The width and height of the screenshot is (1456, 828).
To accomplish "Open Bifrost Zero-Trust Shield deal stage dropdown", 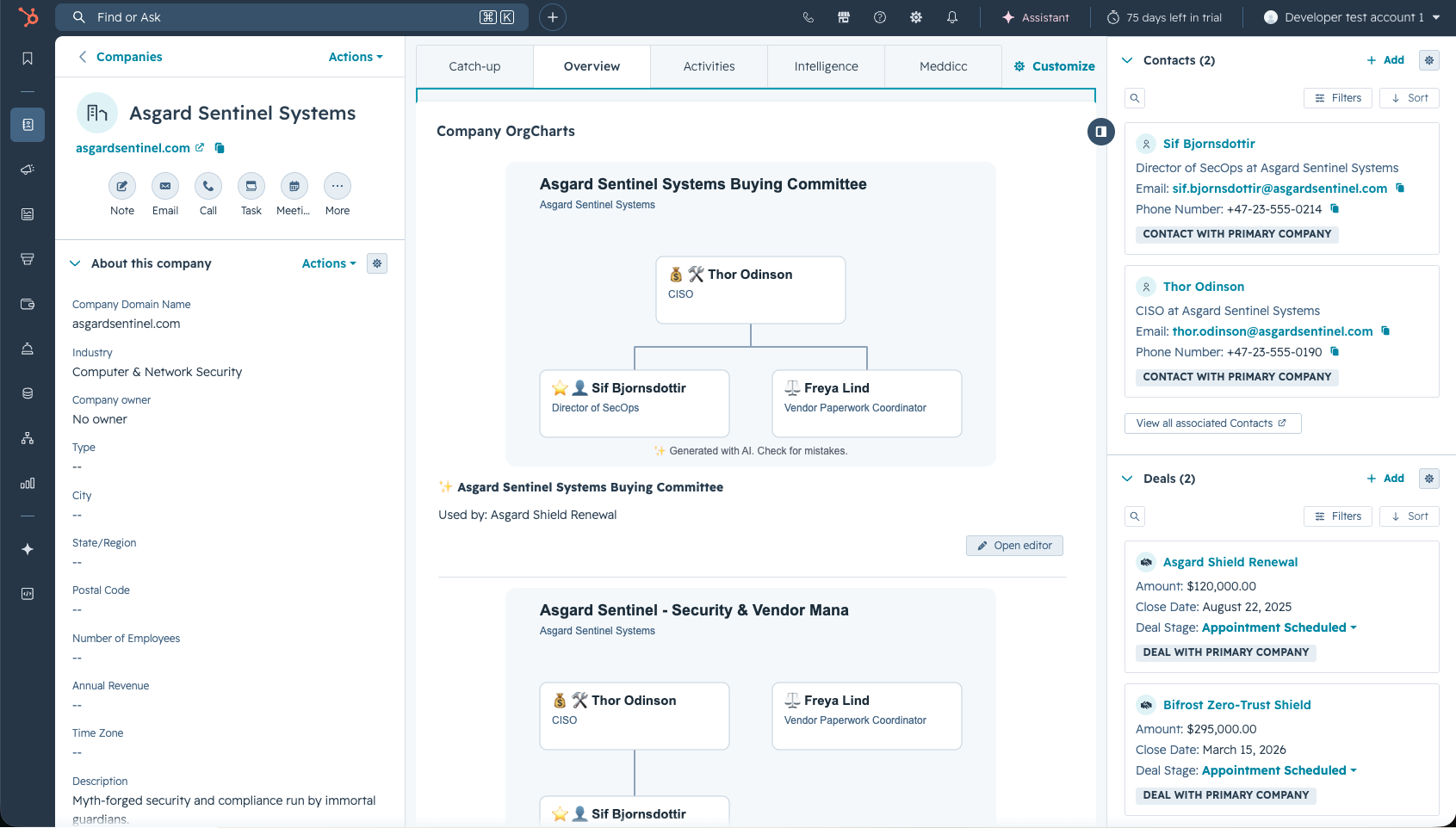I will point(1279,770).
